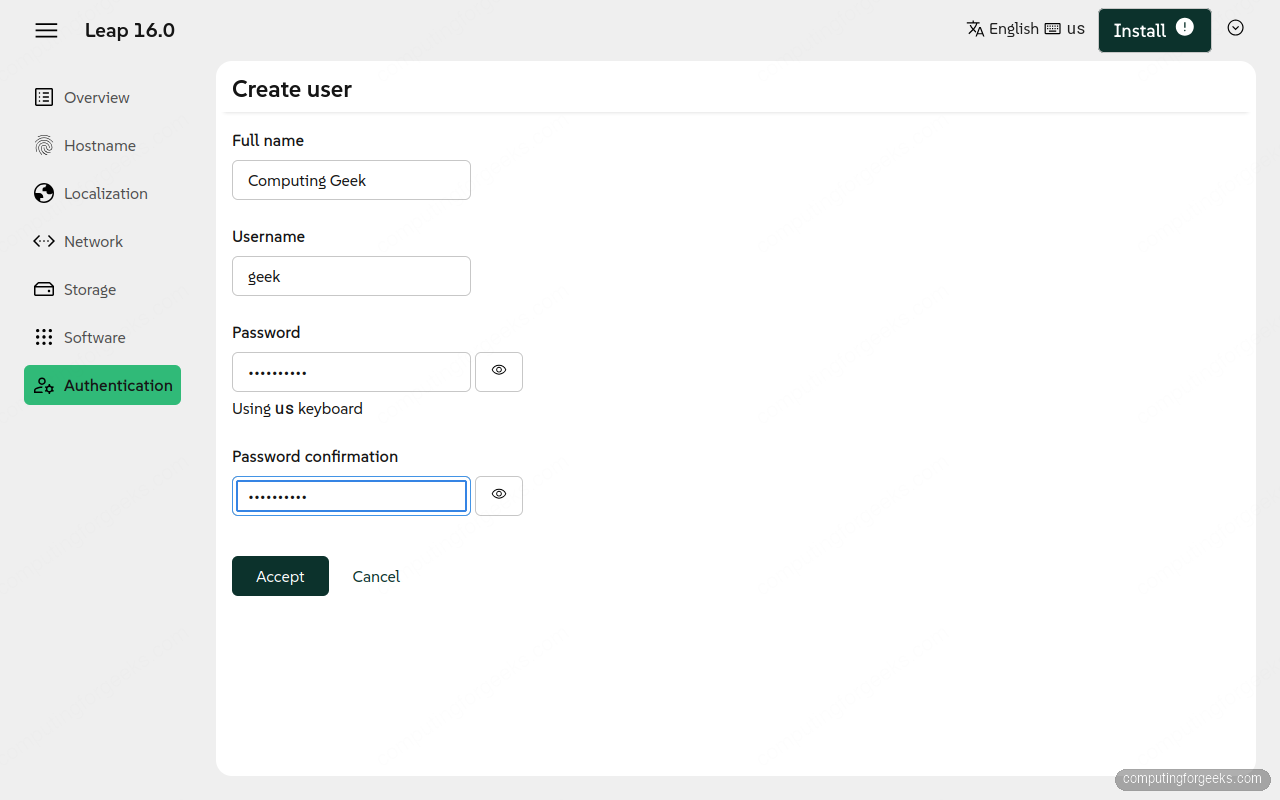This screenshot has height=800, width=1280.
Task: Focus the Password confirmation field
Action: (x=351, y=496)
